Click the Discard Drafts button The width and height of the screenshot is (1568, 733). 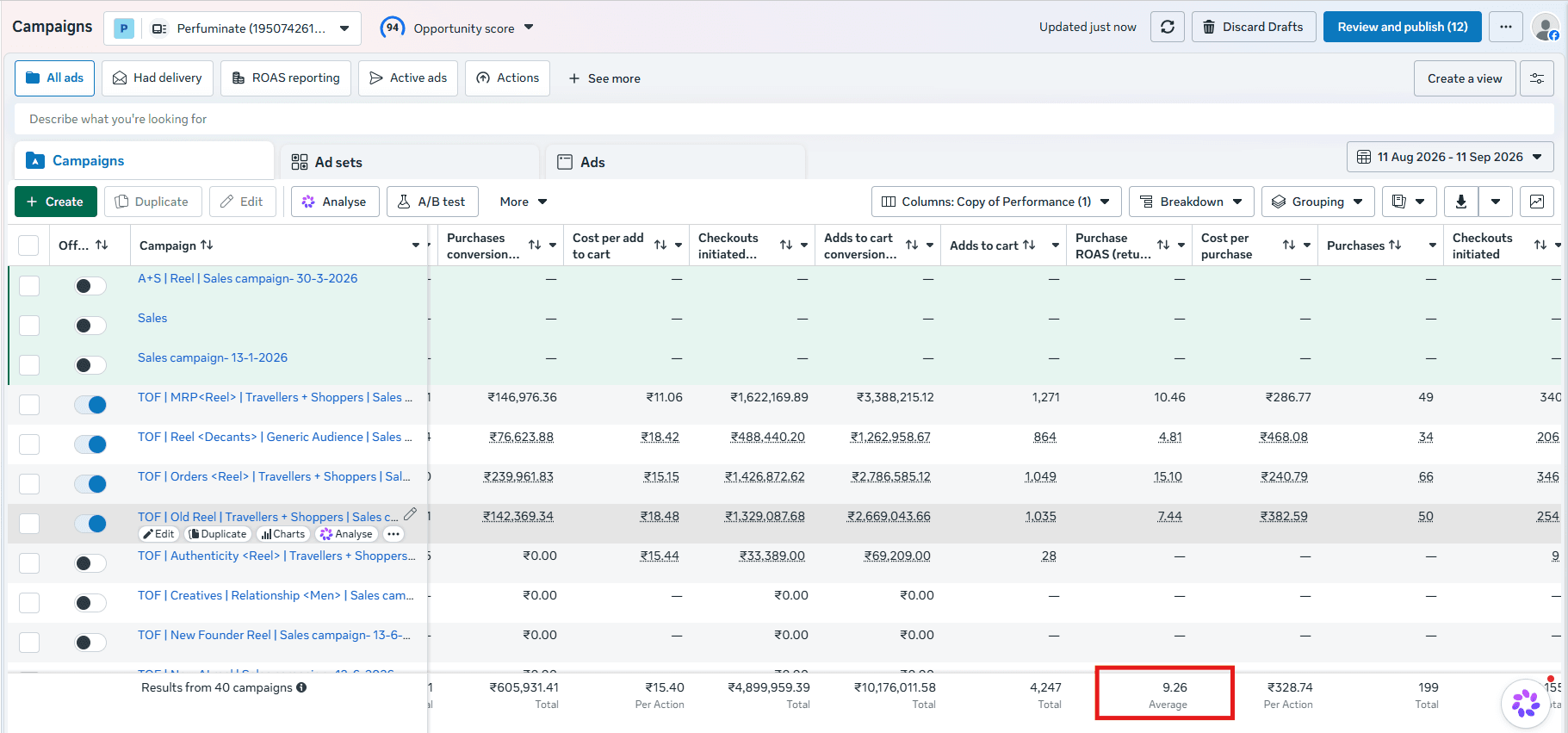1254,27
